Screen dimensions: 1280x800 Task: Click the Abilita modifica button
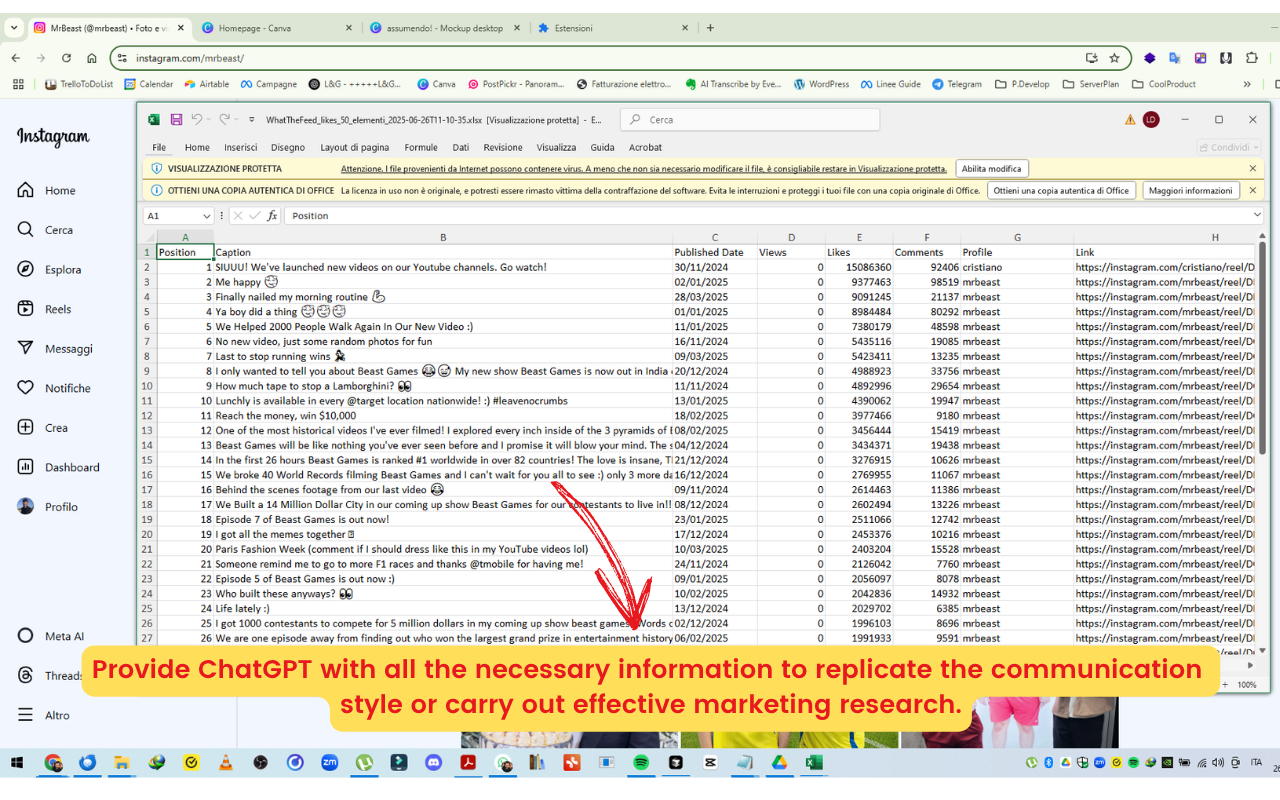pyautogui.click(x=992, y=169)
